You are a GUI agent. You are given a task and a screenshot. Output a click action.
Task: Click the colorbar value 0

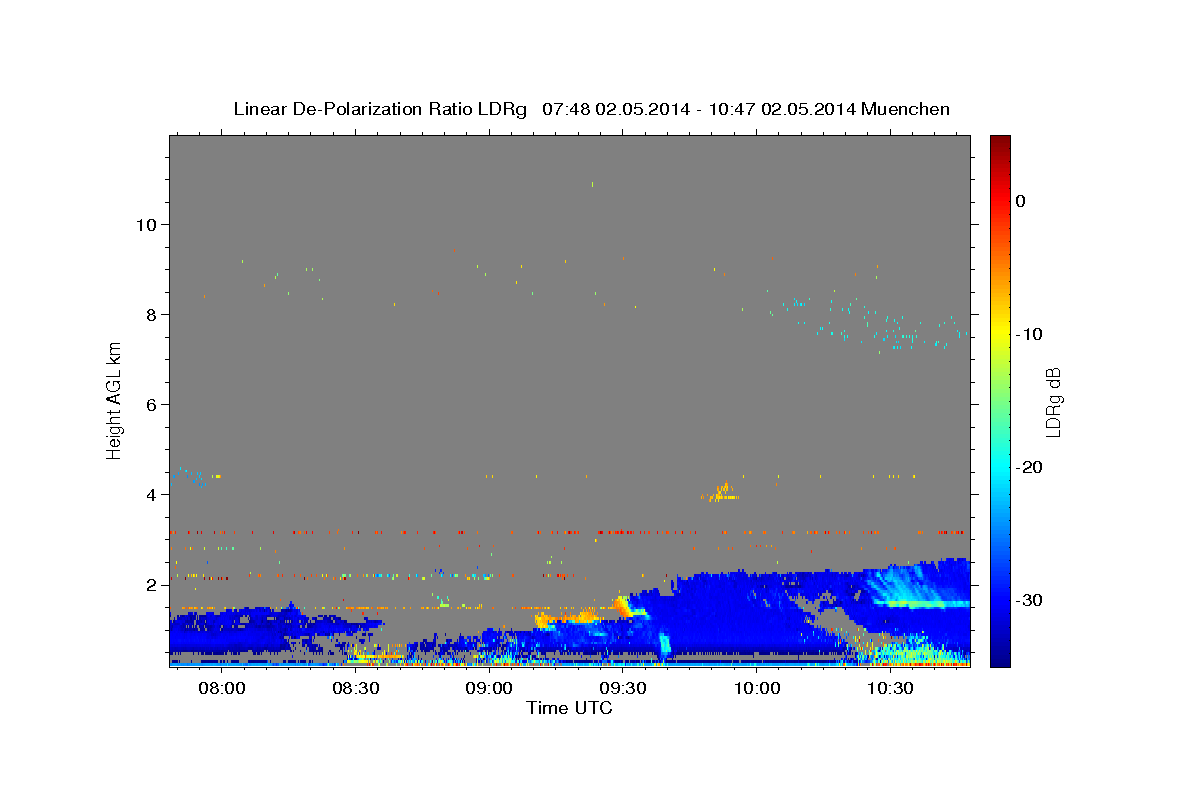coord(1020,201)
